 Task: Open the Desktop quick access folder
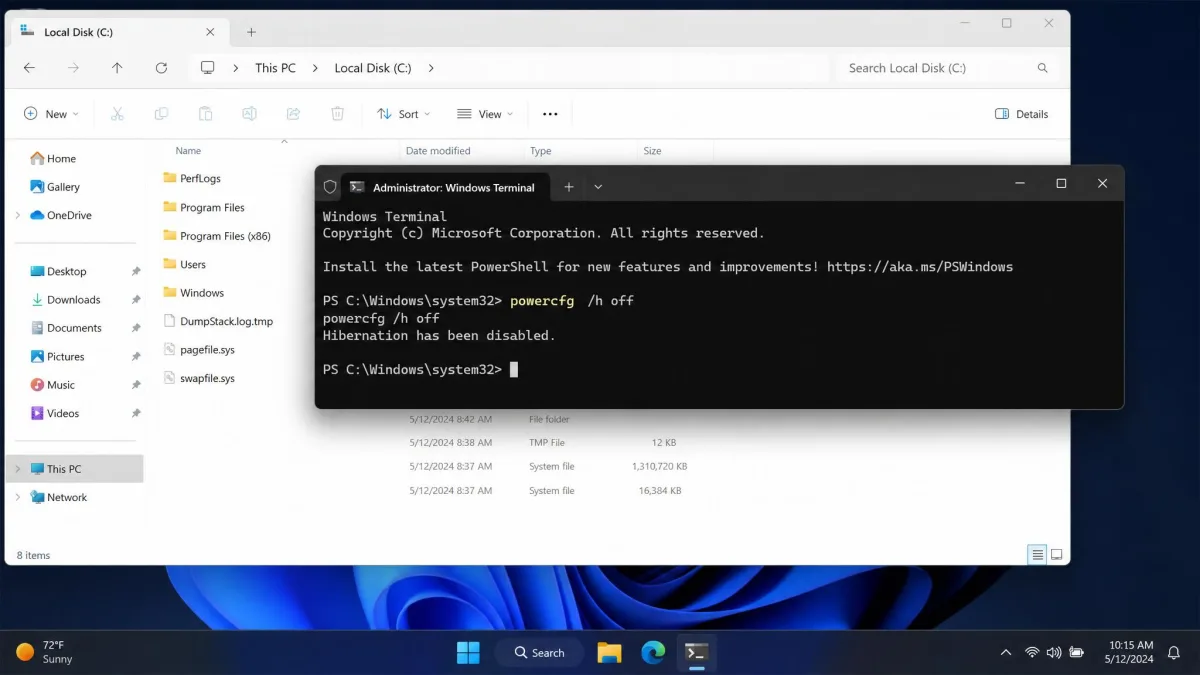58,271
